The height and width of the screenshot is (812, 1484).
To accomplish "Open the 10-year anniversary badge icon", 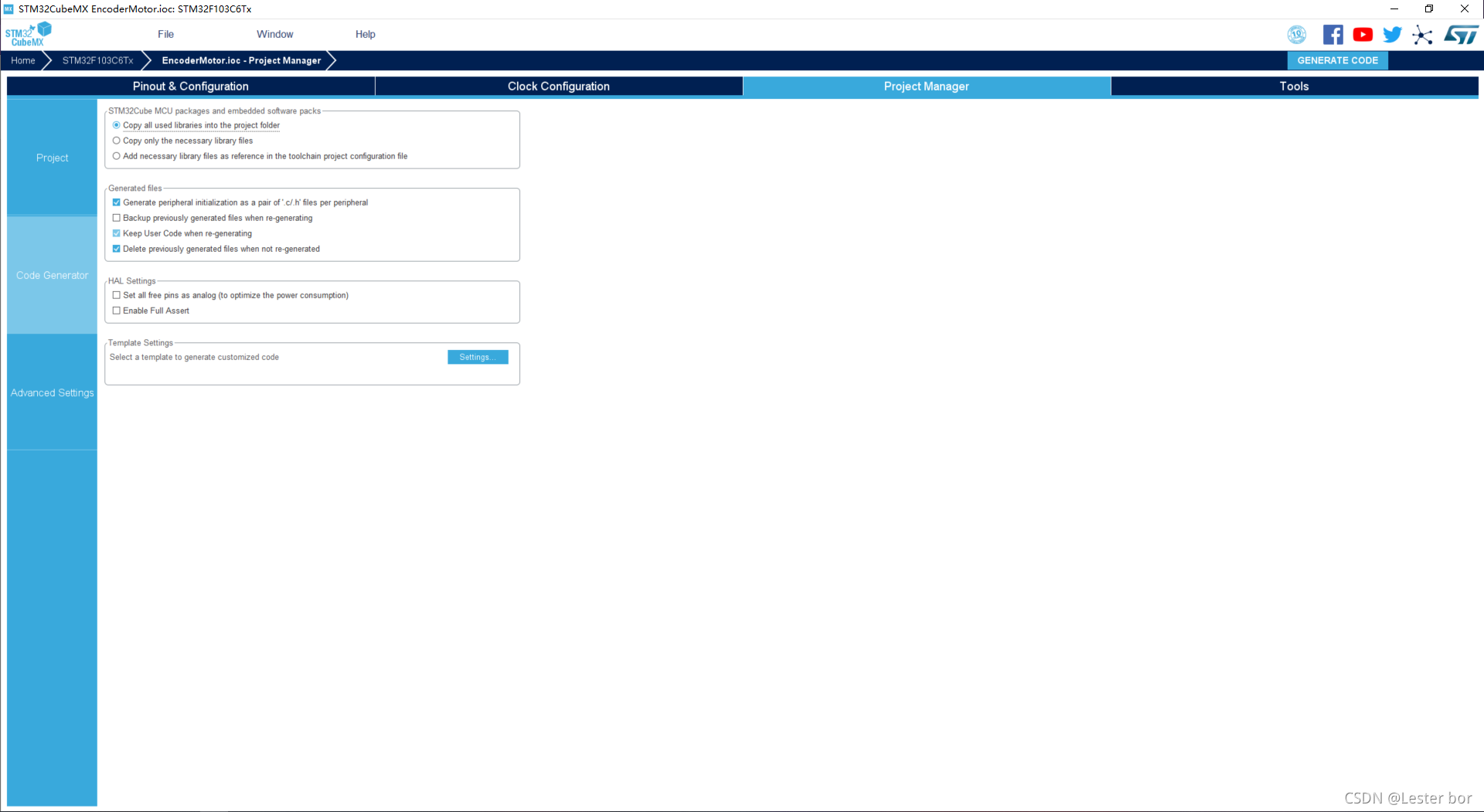I will pos(1296,35).
